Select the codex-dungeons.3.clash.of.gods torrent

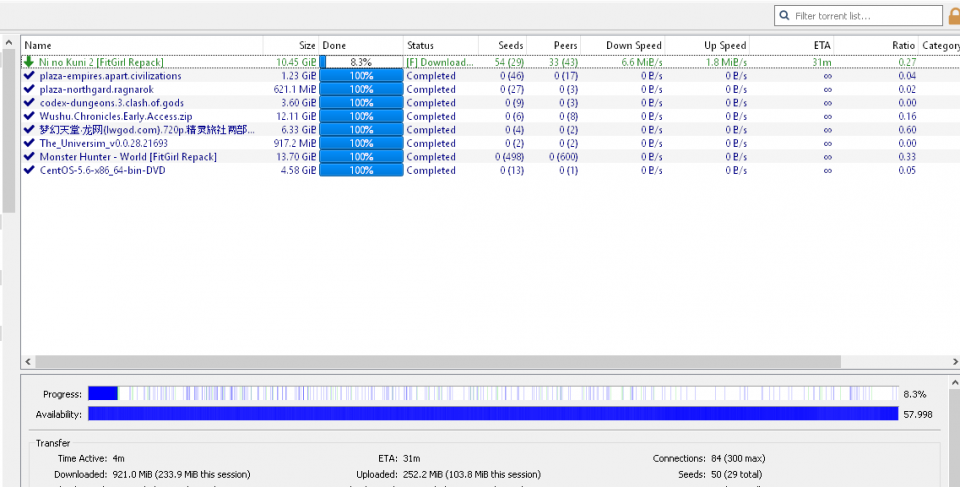click(111, 102)
